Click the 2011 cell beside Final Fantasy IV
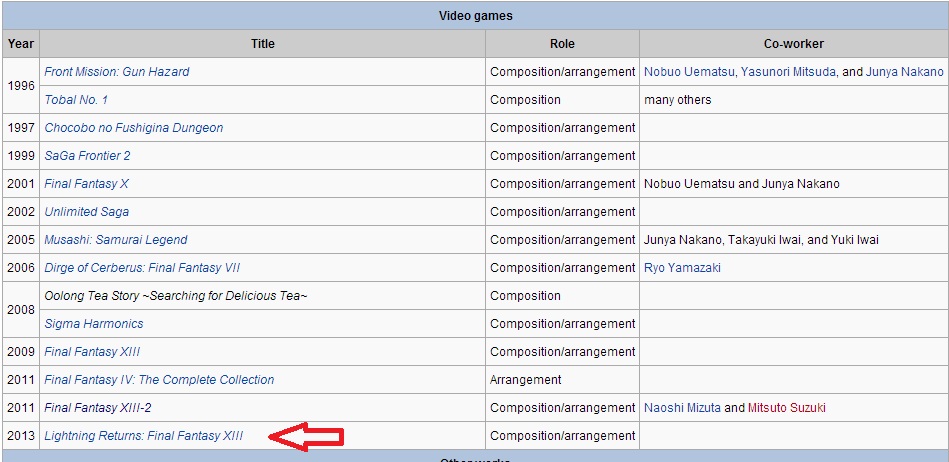Viewport: 949px width, 462px height. (21, 380)
